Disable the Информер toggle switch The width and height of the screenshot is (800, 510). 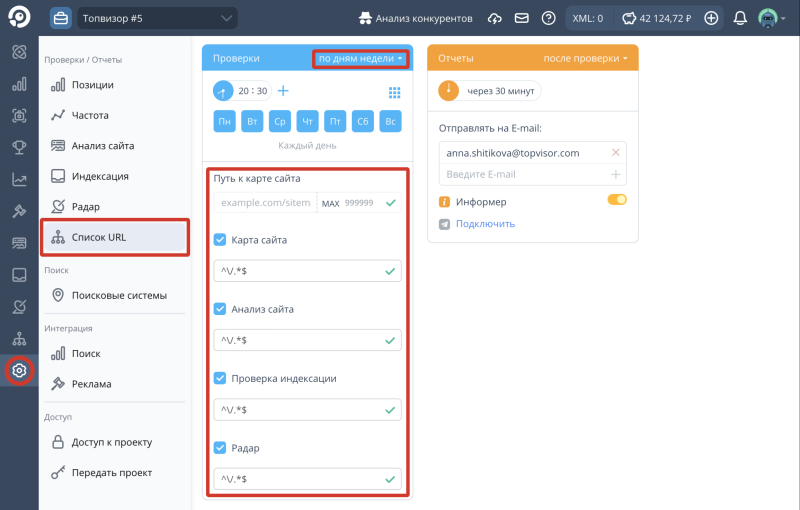coord(617,201)
